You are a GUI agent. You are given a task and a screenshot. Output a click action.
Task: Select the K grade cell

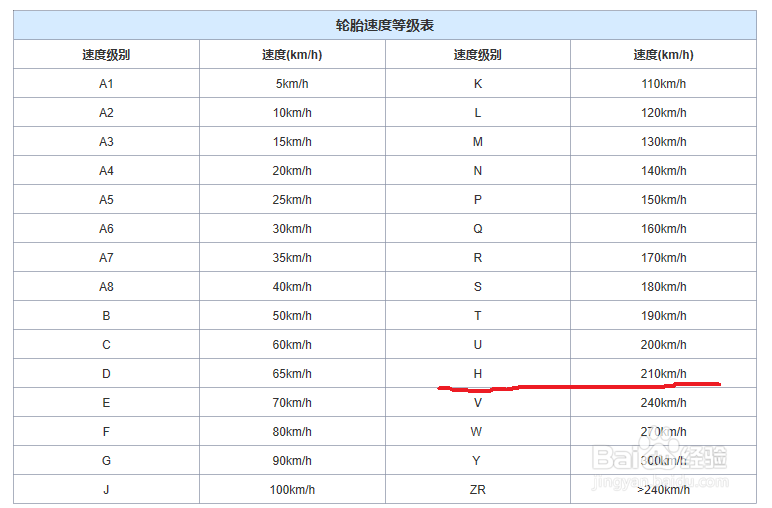[478, 84]
